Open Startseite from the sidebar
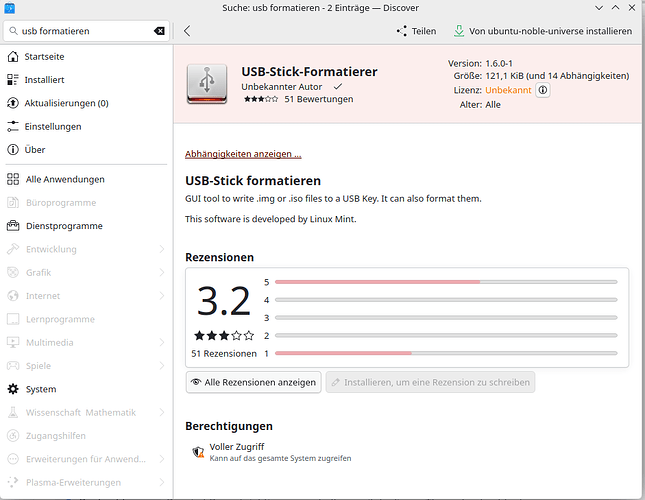645x500 pixels. [47, 57]
